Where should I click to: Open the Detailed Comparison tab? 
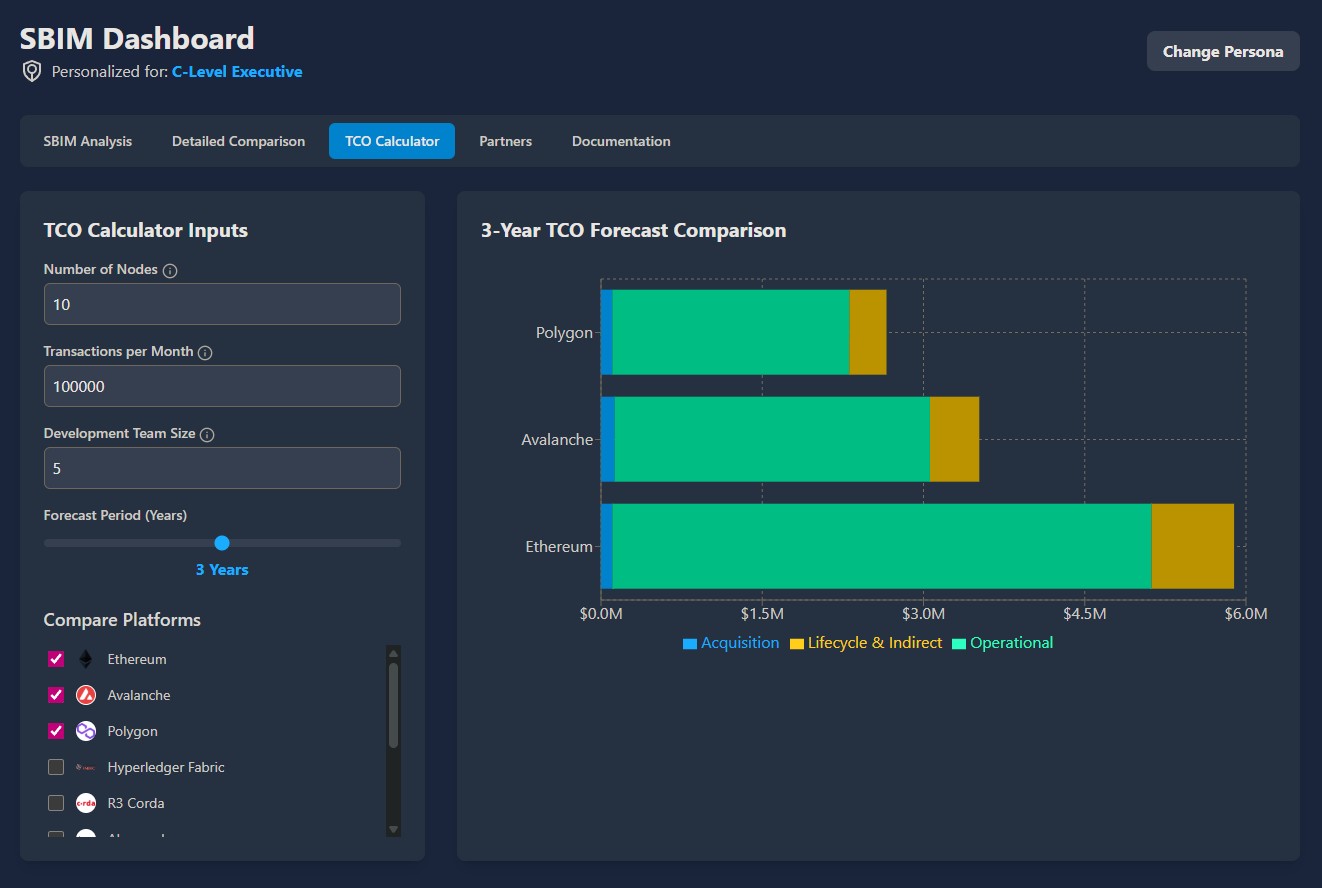(x=238, y=141)
